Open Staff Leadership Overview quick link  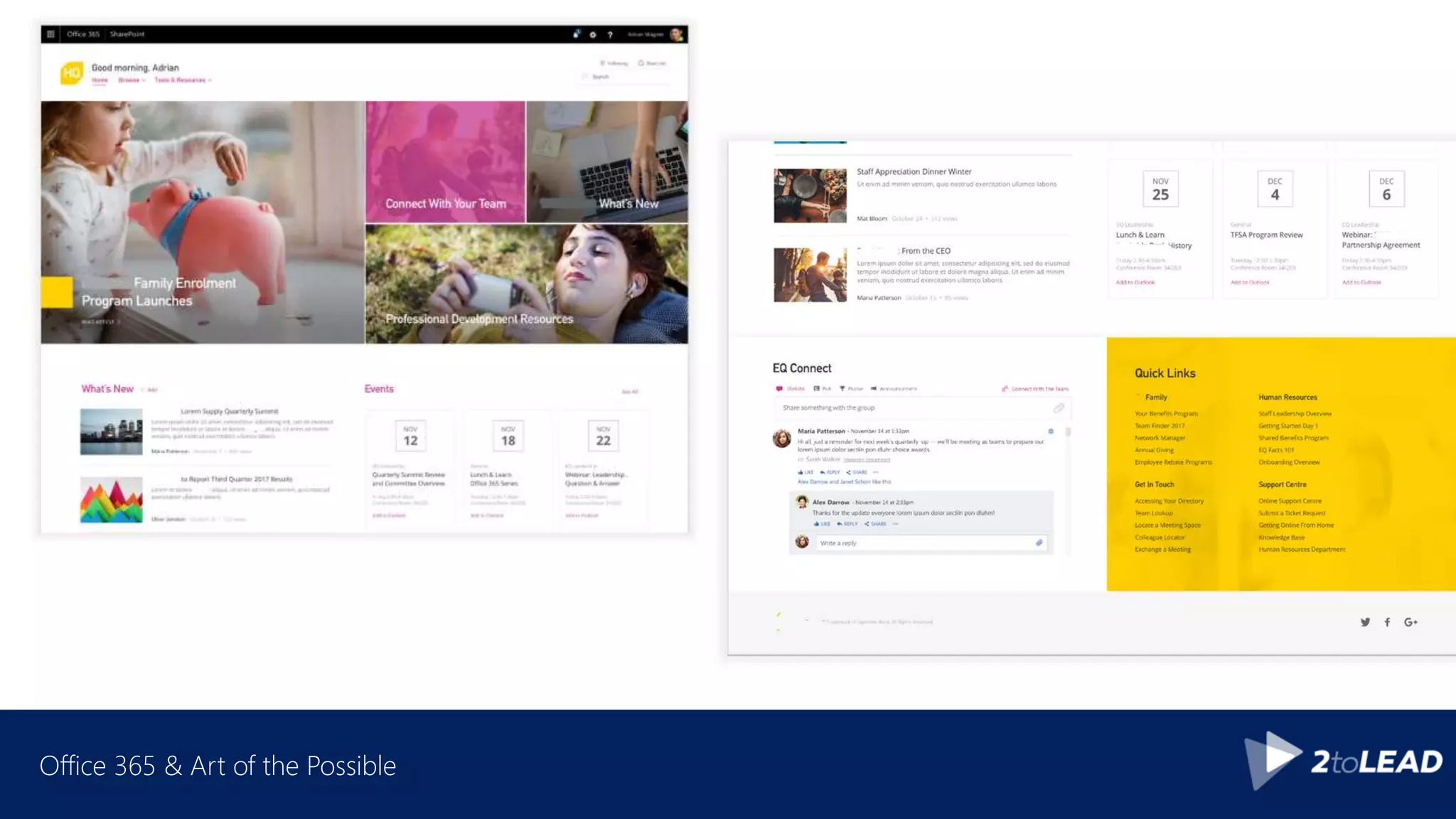point(1295,414)
